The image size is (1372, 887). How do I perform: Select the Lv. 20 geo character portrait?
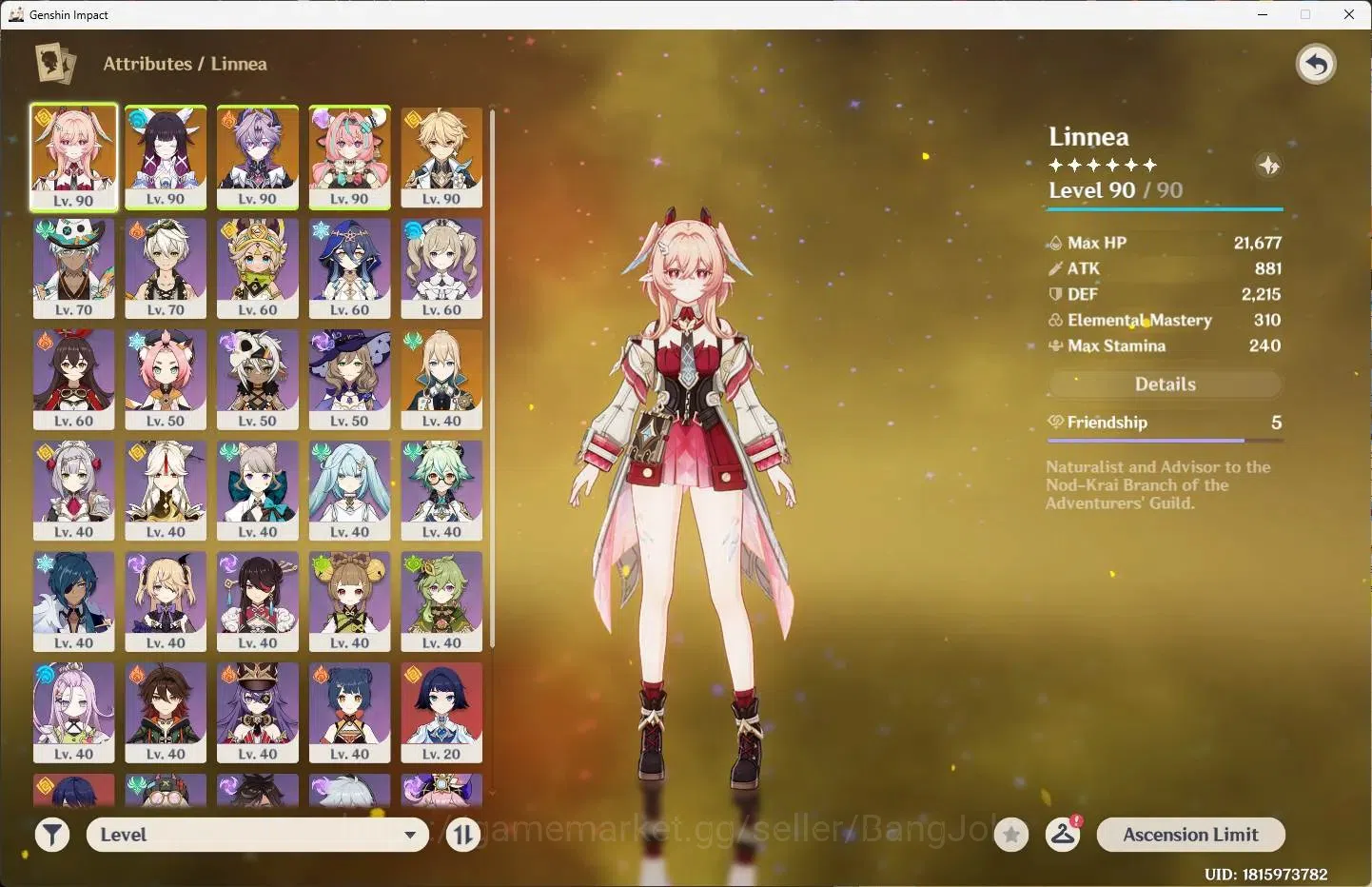pyautogui.click(x=441, y=713)
